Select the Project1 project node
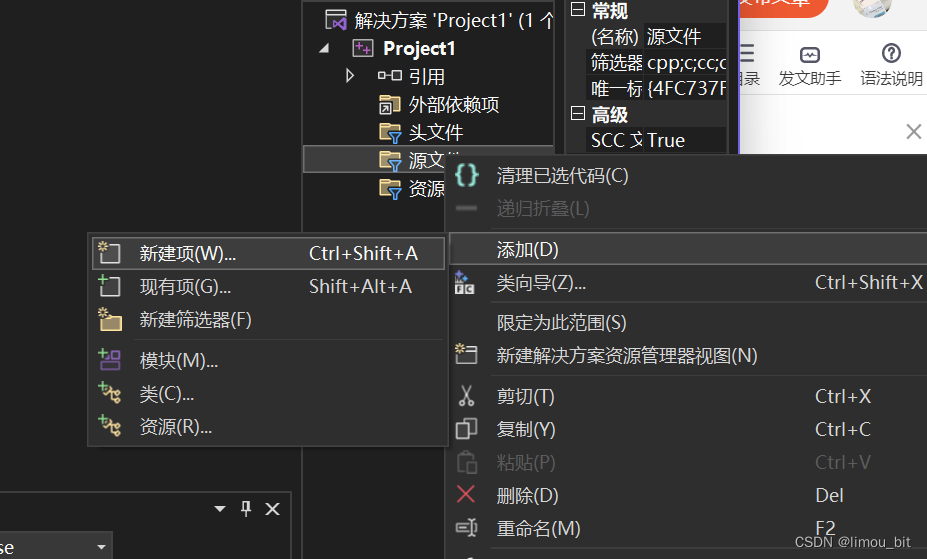The image size is (927, 559). pos(419,48)
